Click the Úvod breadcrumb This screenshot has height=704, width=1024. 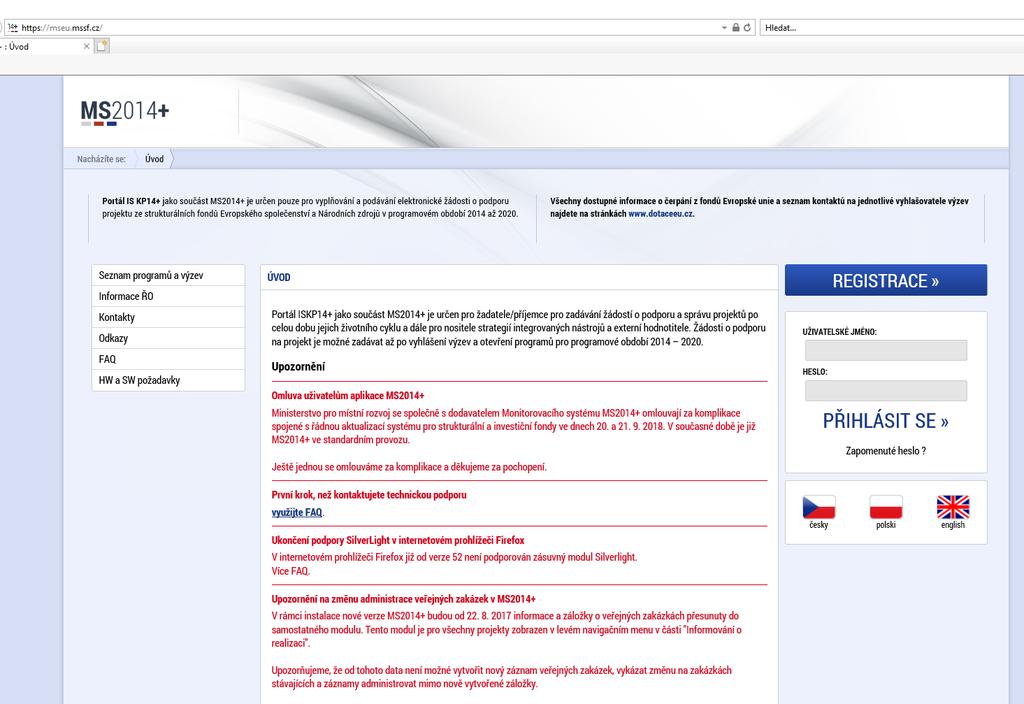pyautogui.click(x=154, y=159)
